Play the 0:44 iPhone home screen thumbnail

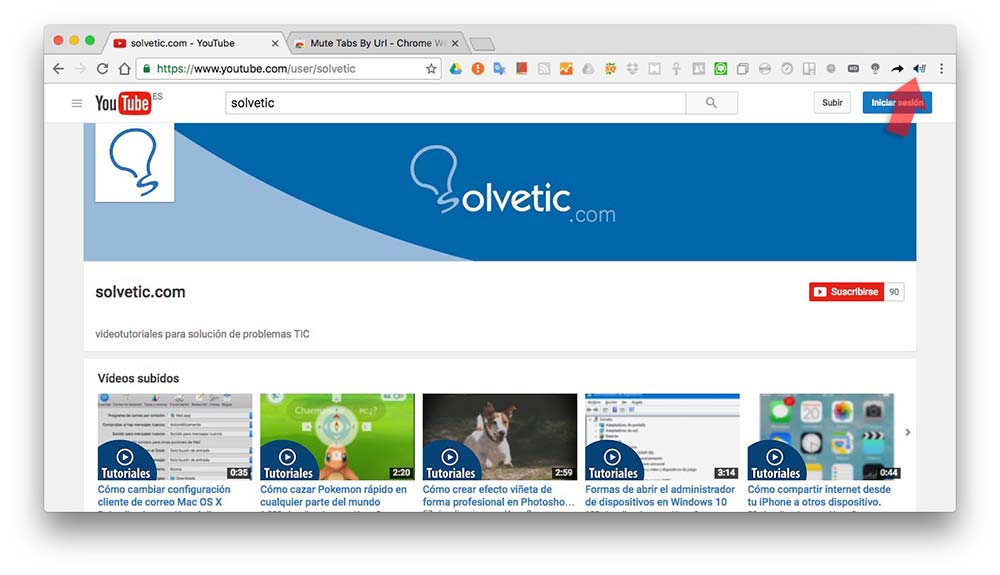coord(824,437)
